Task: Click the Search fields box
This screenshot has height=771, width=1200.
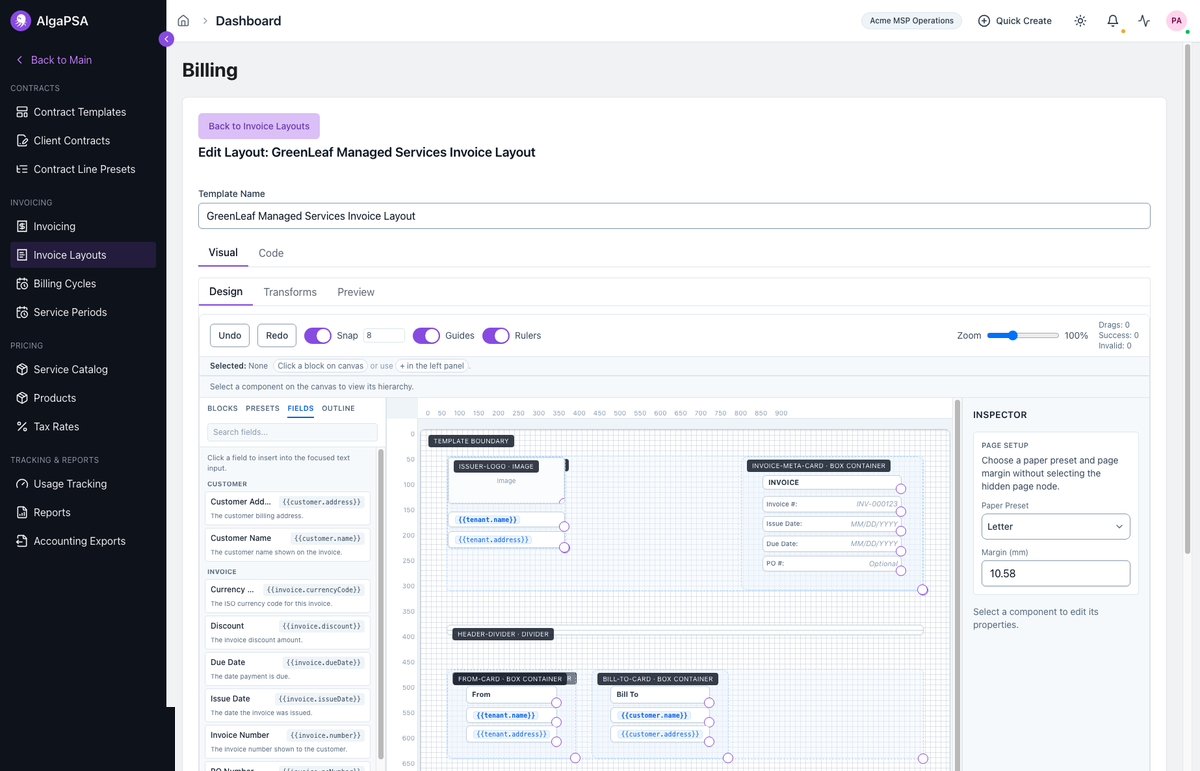Action: point(292,432)
